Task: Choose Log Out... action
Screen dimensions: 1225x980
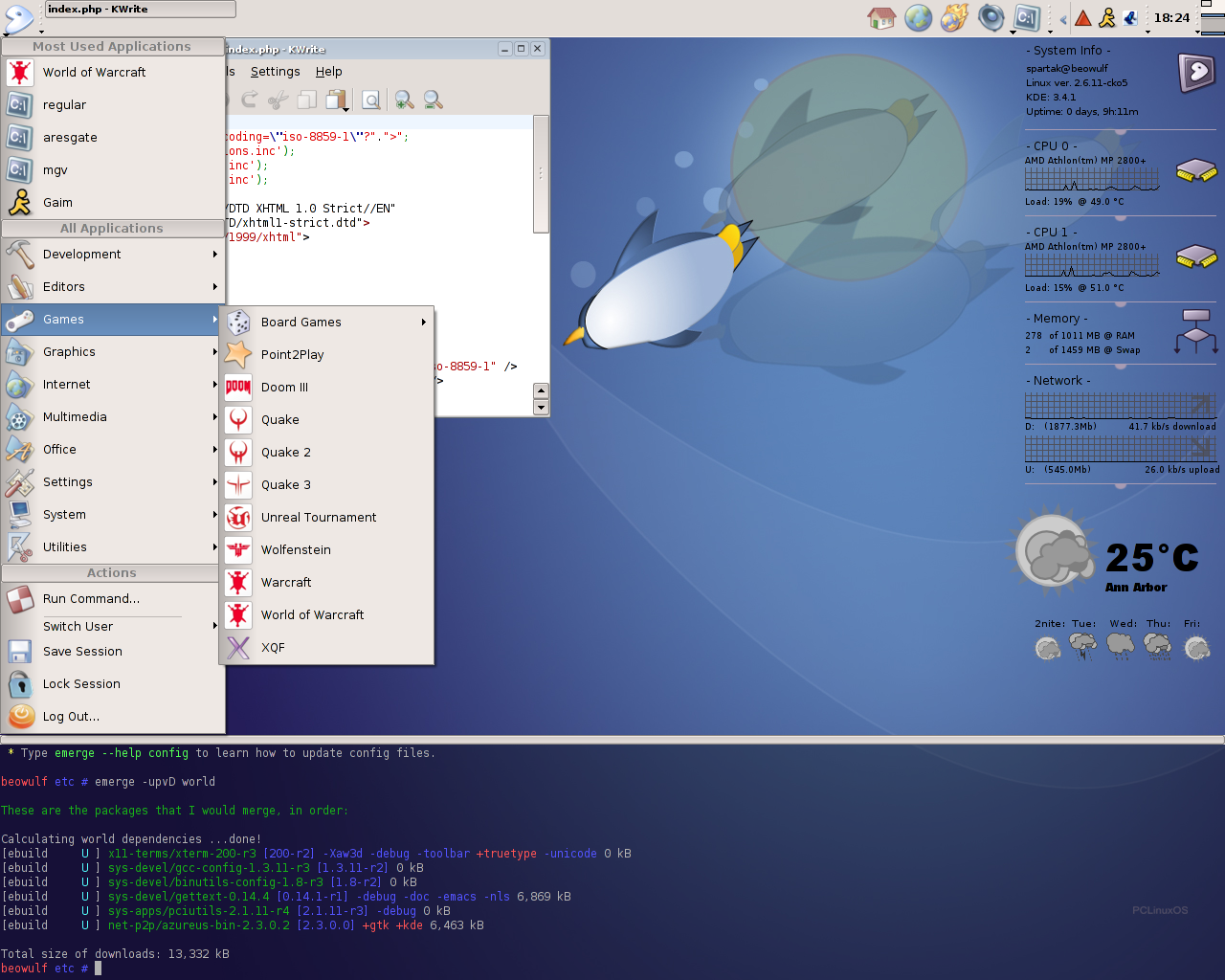Action: (x=113, y=716)
